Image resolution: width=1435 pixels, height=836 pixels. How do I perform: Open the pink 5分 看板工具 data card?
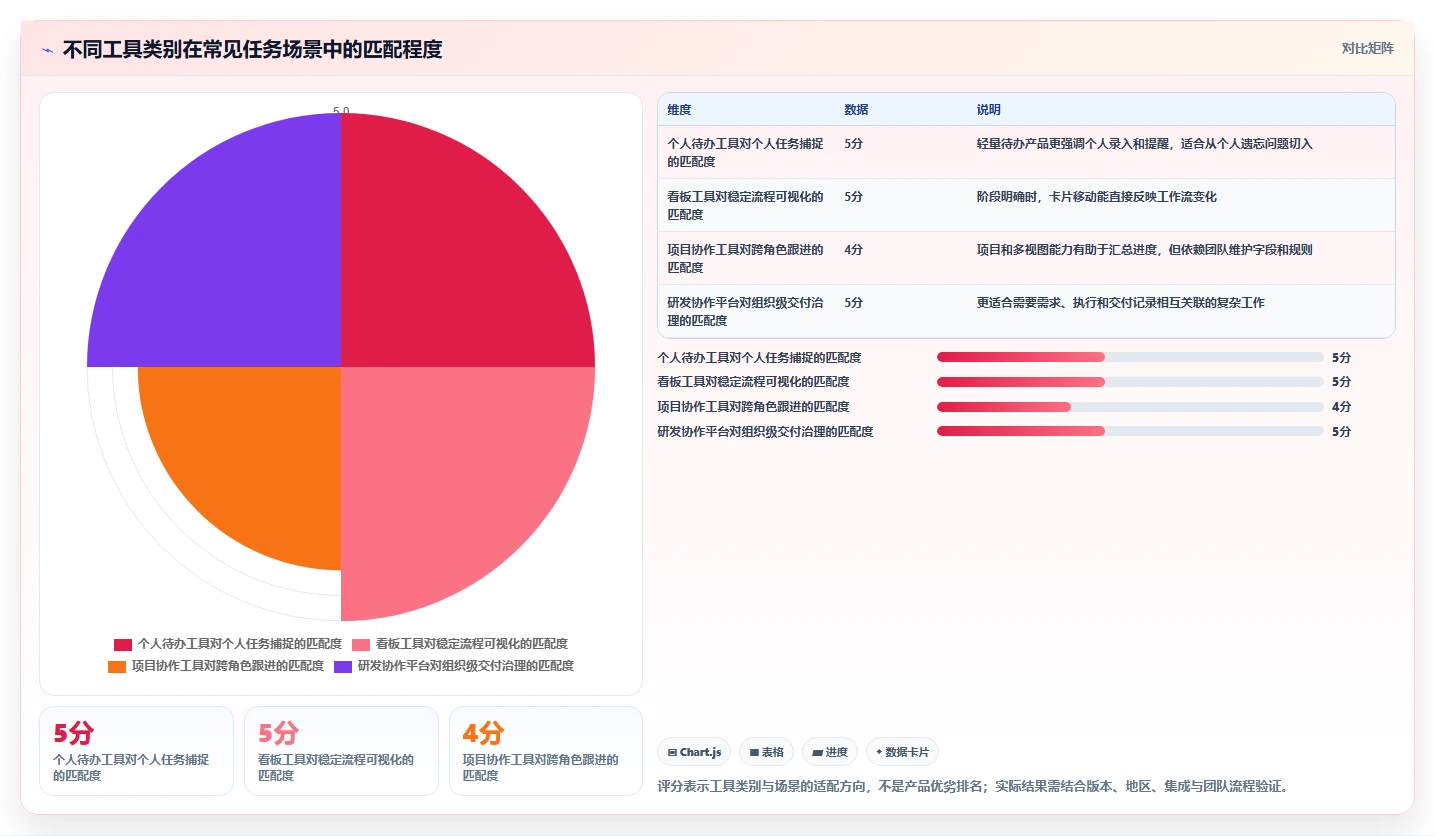(341, 751)
